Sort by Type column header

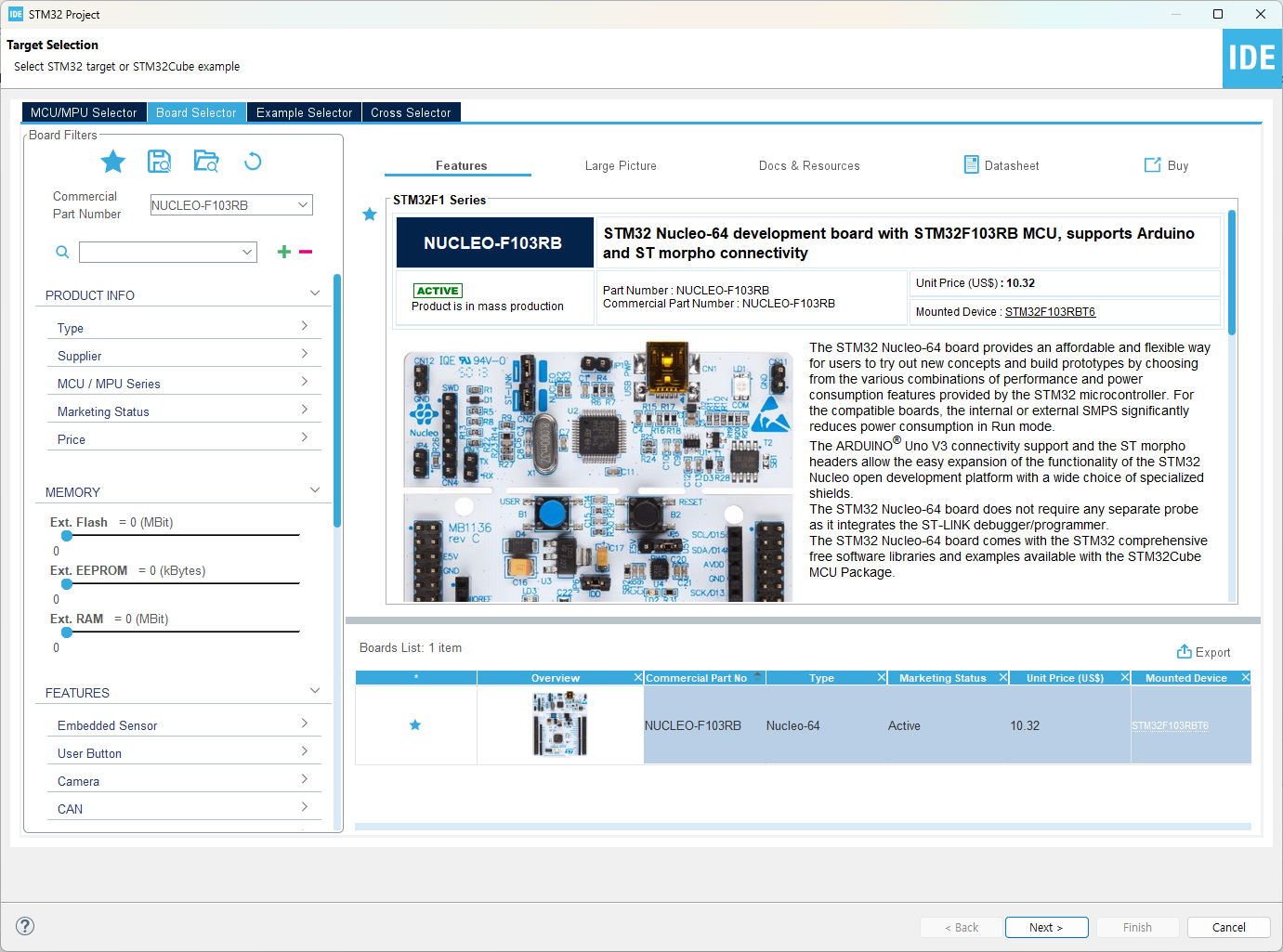point(821,678)
